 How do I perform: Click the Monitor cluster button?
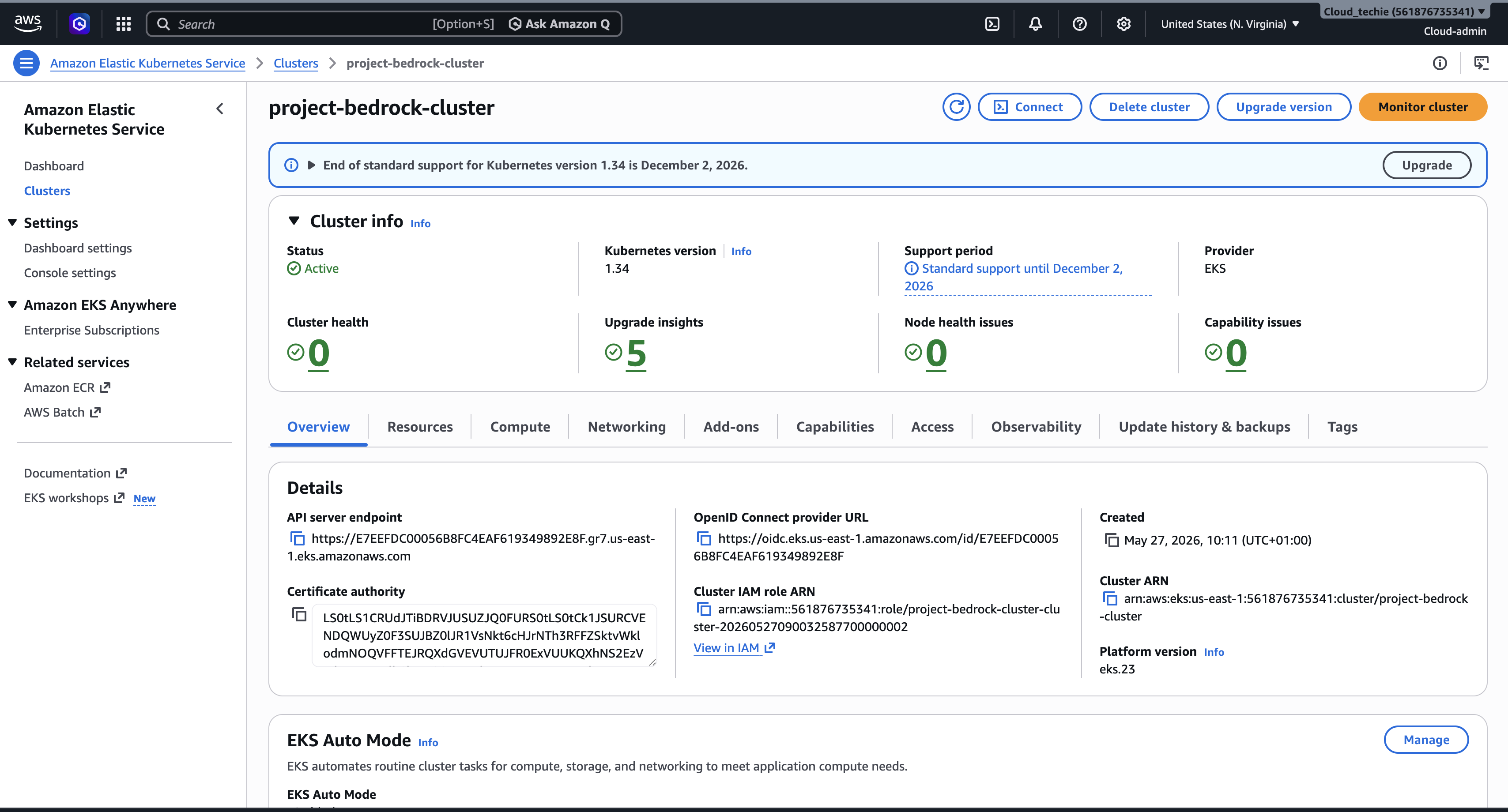(1423, 107)
